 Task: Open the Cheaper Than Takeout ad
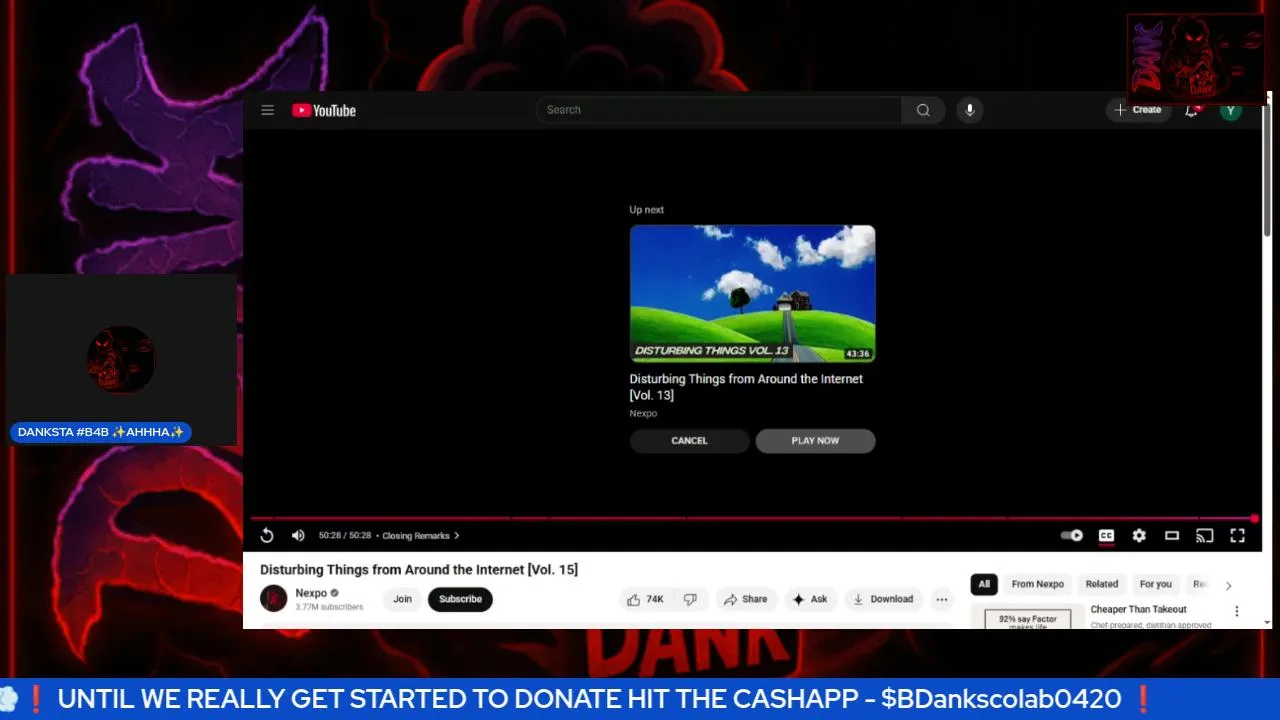pos(1138,609)
